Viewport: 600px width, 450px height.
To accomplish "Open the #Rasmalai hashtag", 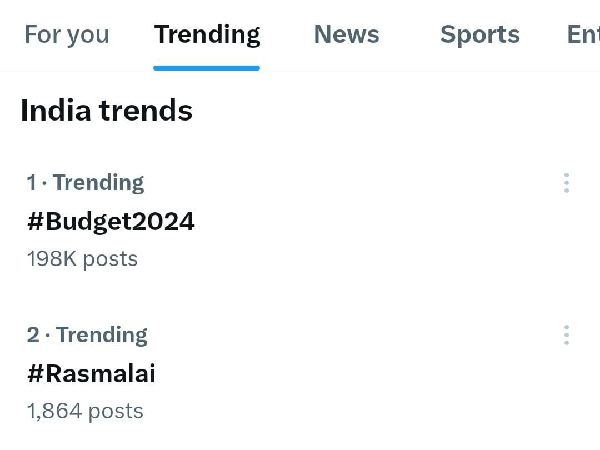I will click(x=91, y=374).
